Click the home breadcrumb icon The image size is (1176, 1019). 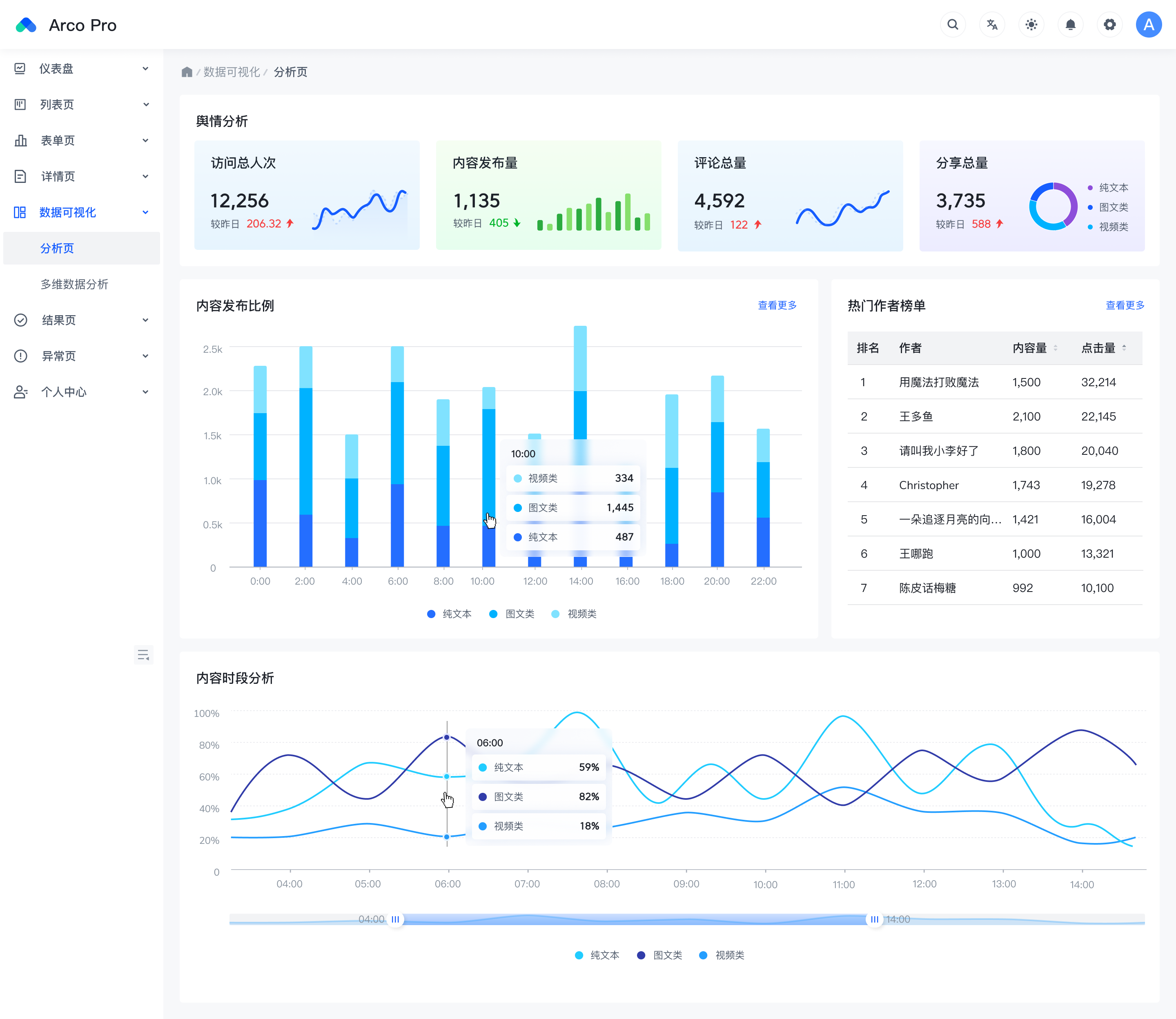coord(187,72)
